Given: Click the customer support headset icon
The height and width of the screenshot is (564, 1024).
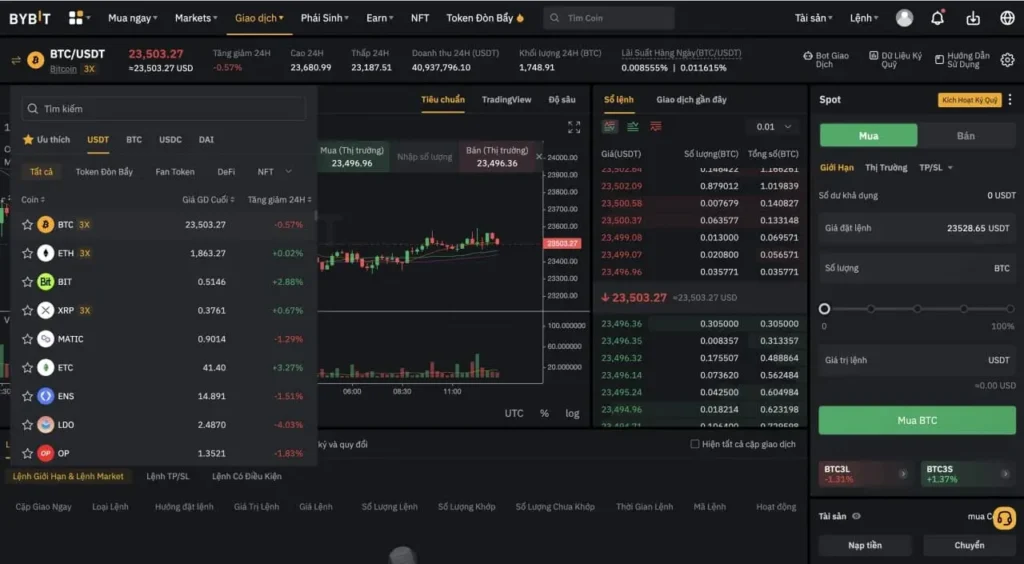Looking at the screenshot, I should pyautogui.click(x=1004, y=518).
